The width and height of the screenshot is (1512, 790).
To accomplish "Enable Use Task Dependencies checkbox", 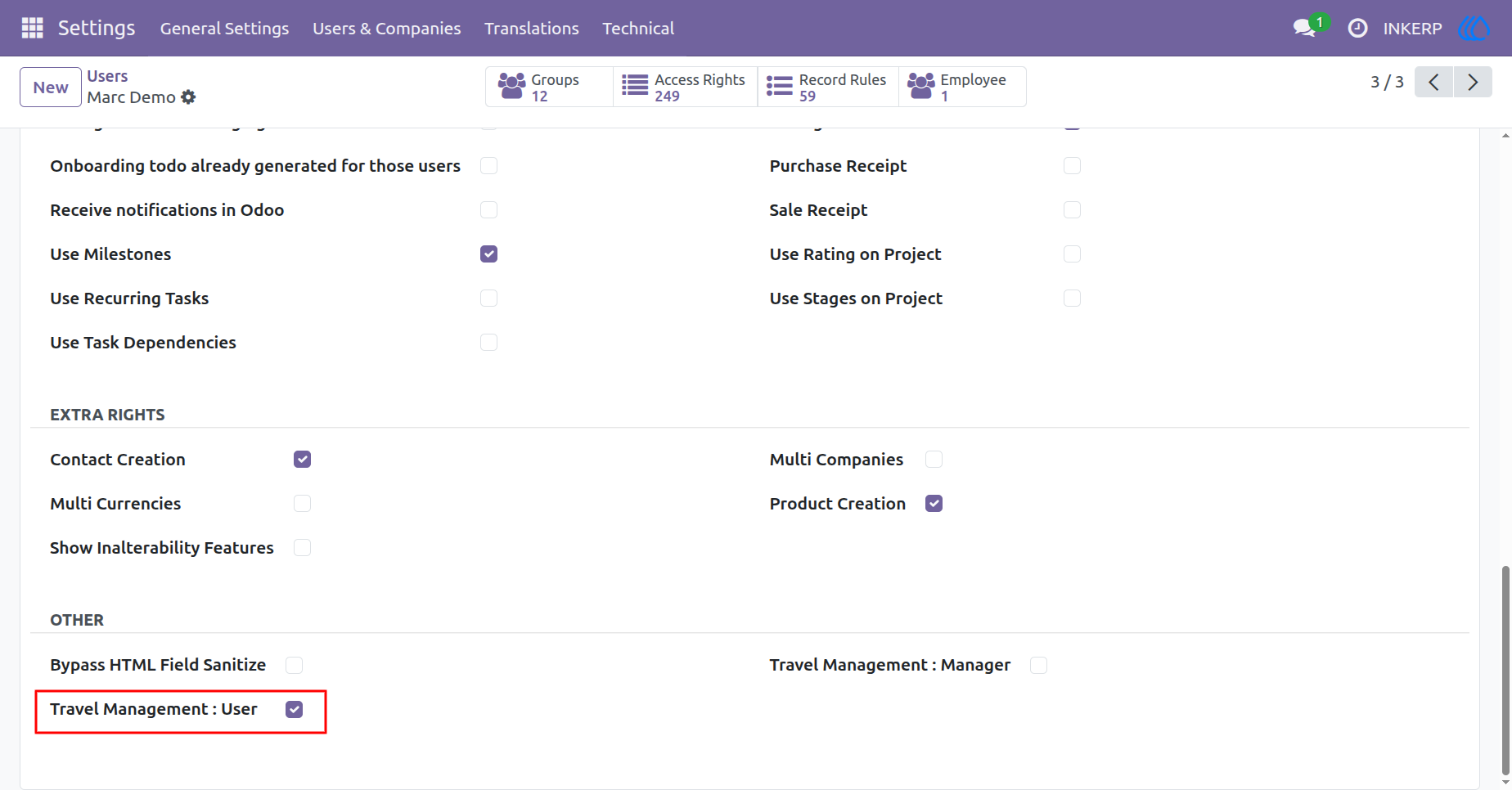I will 488,343.
